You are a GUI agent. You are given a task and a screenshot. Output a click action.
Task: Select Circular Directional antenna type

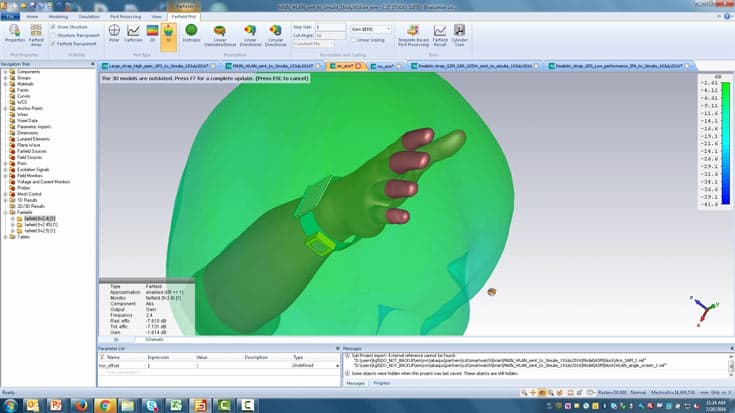coord(275,35)
